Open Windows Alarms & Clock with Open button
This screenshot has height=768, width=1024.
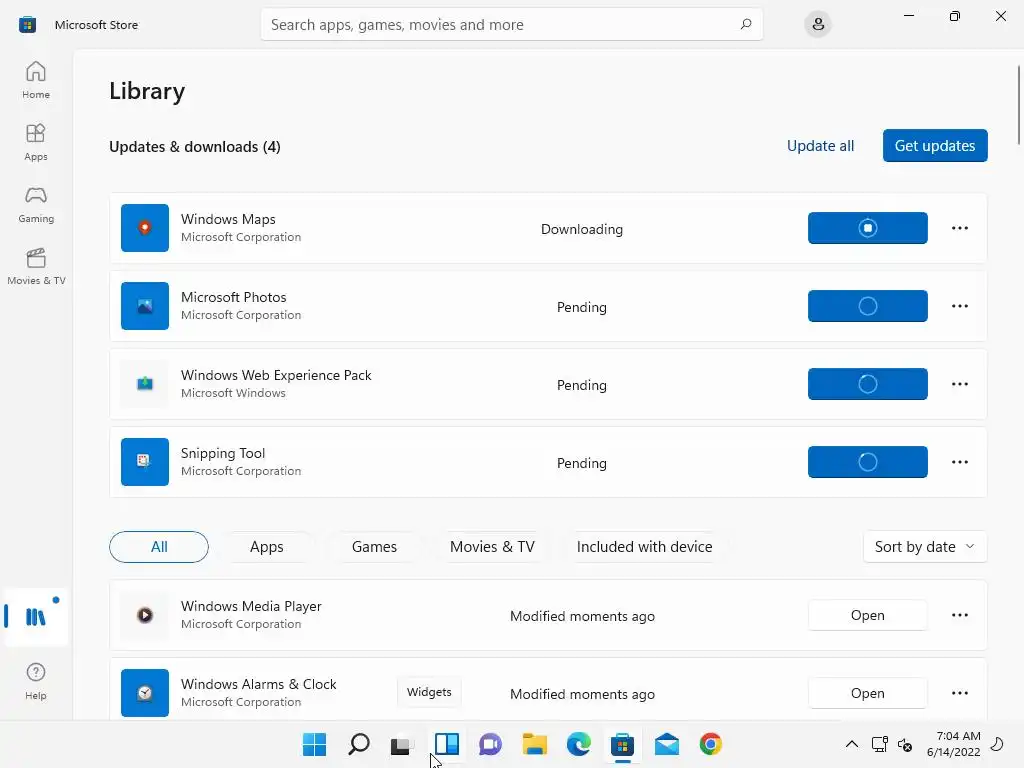(x=867, y=693)
